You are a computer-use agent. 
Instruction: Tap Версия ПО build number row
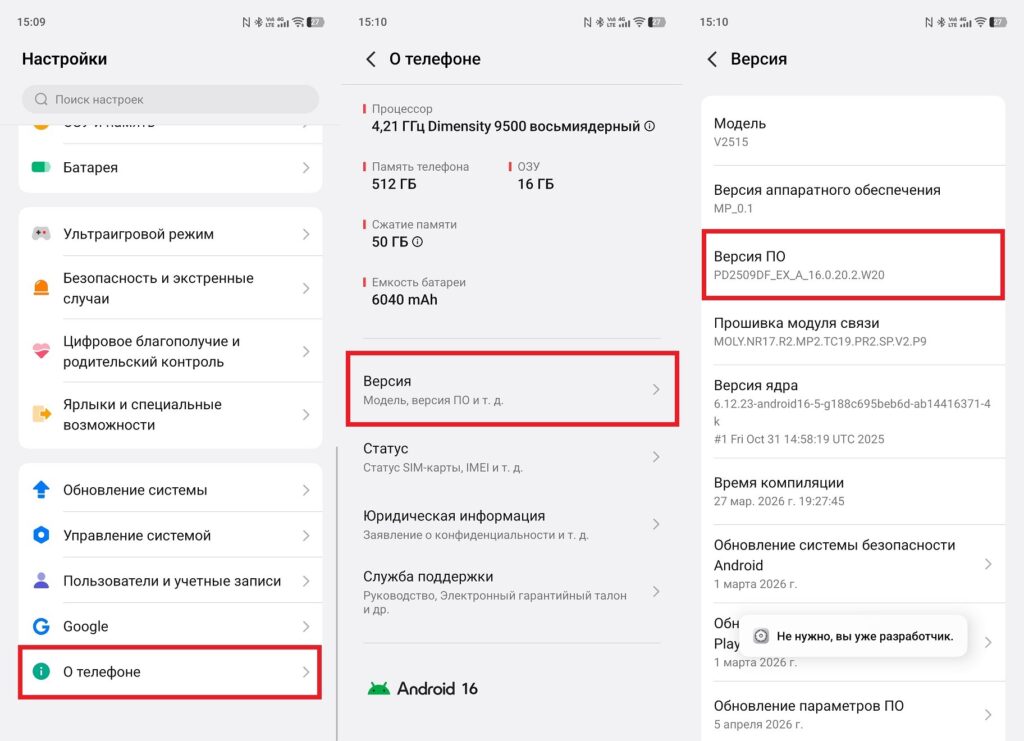point(853,264)
